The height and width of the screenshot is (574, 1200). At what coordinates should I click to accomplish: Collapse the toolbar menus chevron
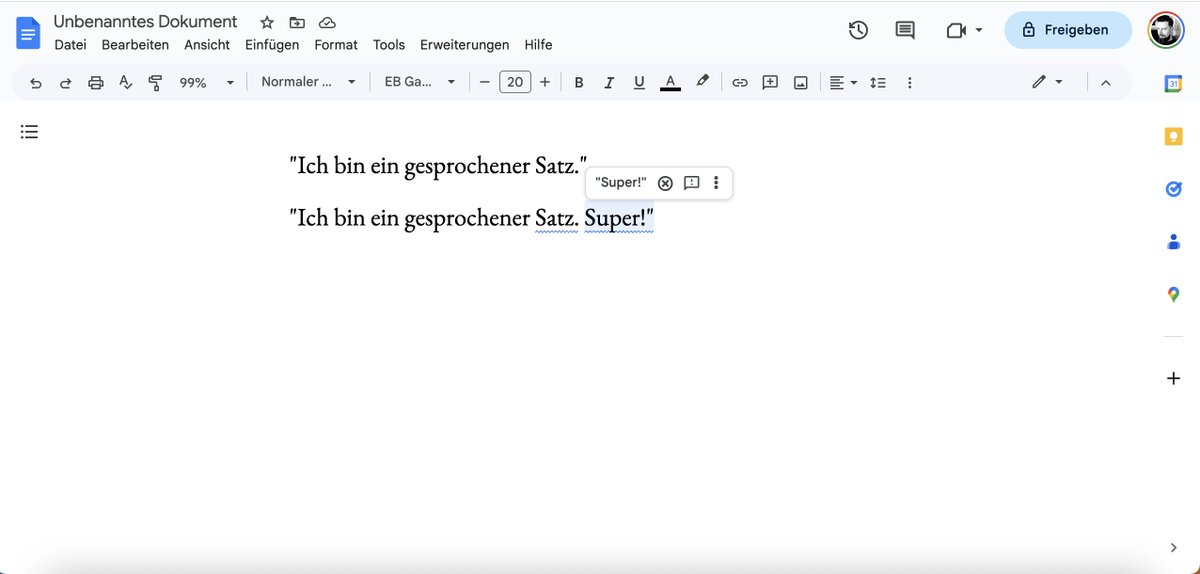[1105, 83]
